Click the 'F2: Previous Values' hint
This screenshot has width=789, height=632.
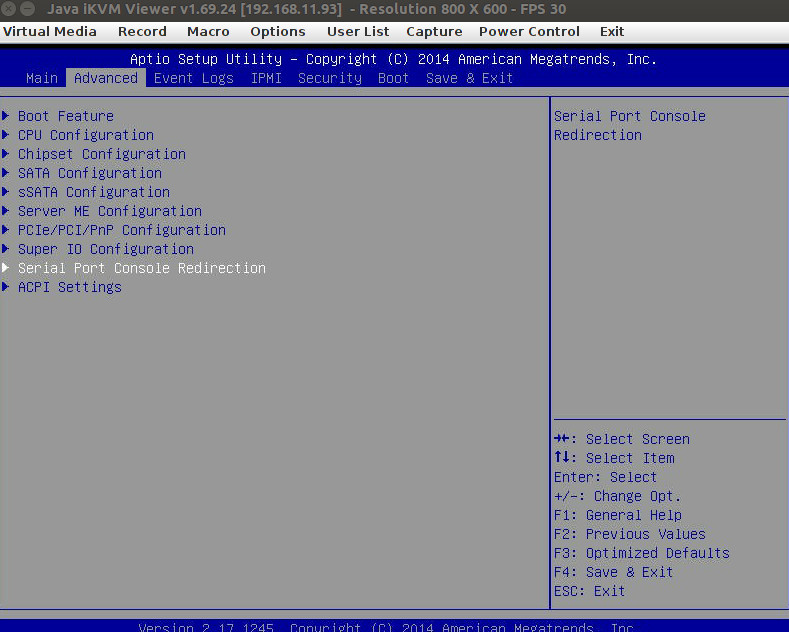point(629,534)
